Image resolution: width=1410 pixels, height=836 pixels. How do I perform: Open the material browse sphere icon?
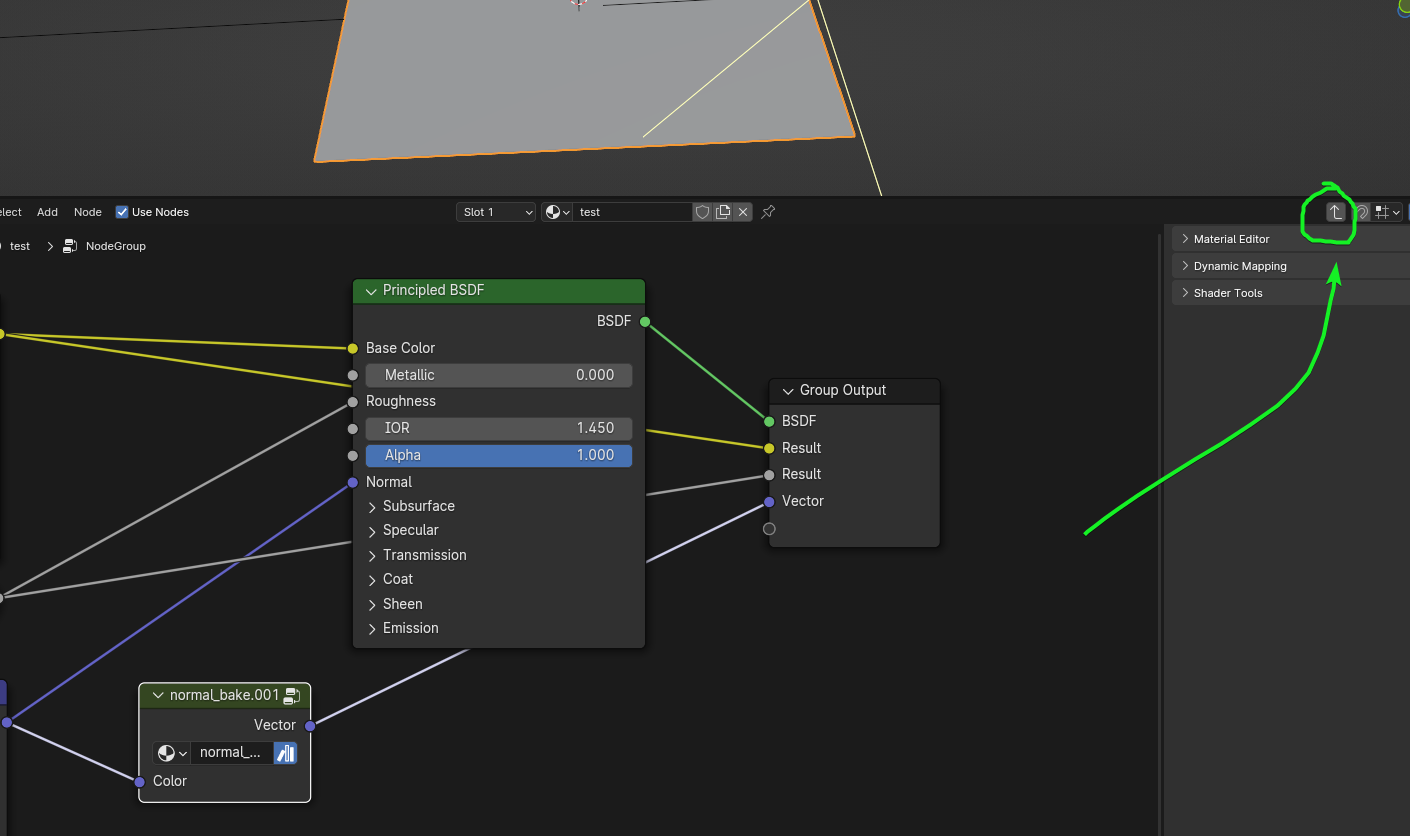pos(556,212)
